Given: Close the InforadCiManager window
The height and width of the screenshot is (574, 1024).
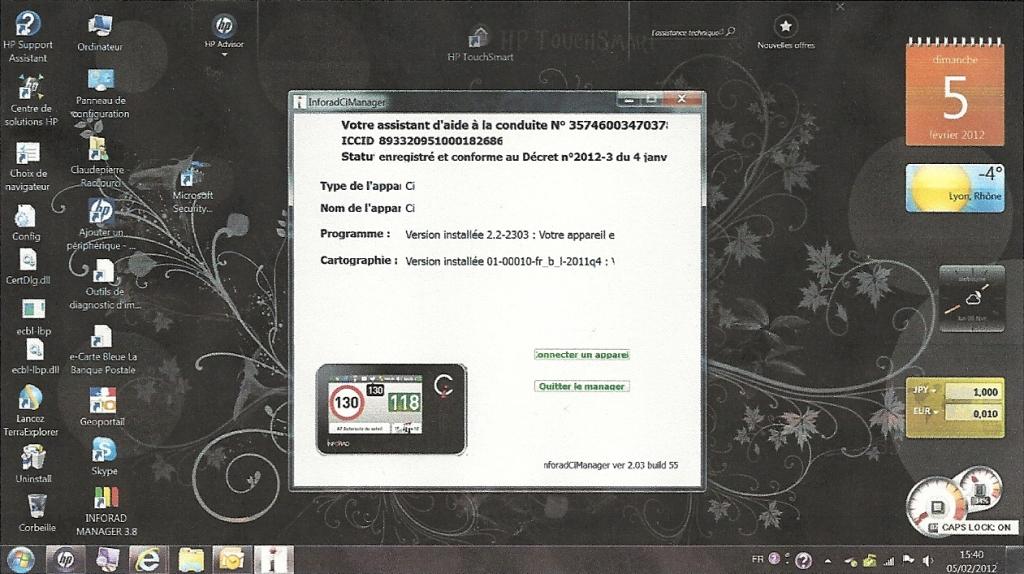Looking at the screenshot, I should pyautogui.click(x=682, y=99).
